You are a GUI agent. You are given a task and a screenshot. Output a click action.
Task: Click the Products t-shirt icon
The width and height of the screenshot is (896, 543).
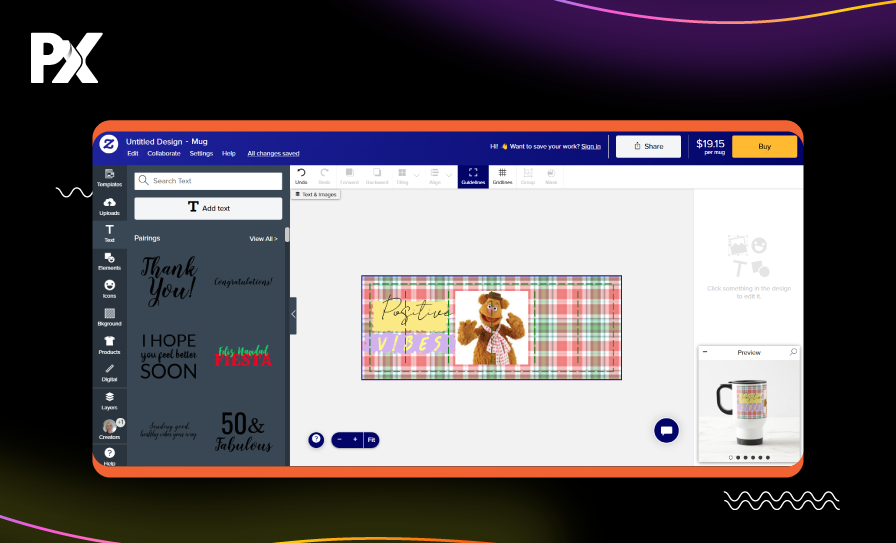109,343
